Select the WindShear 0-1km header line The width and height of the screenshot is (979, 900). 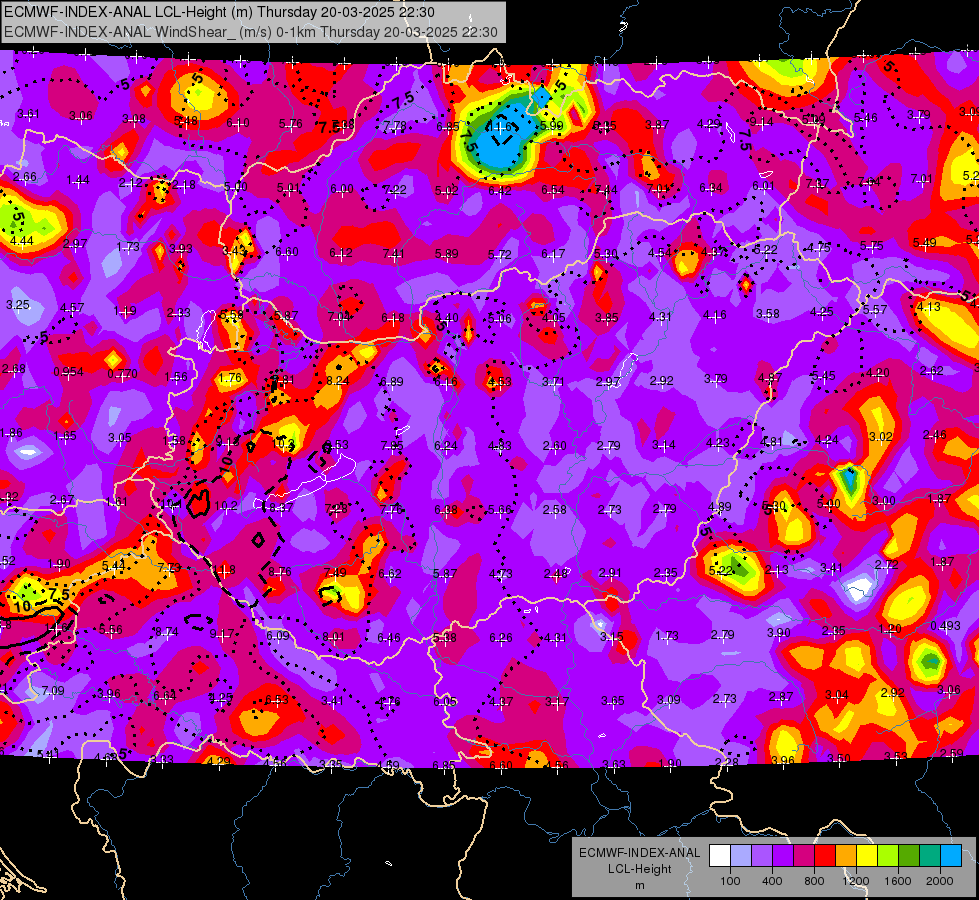250,32
